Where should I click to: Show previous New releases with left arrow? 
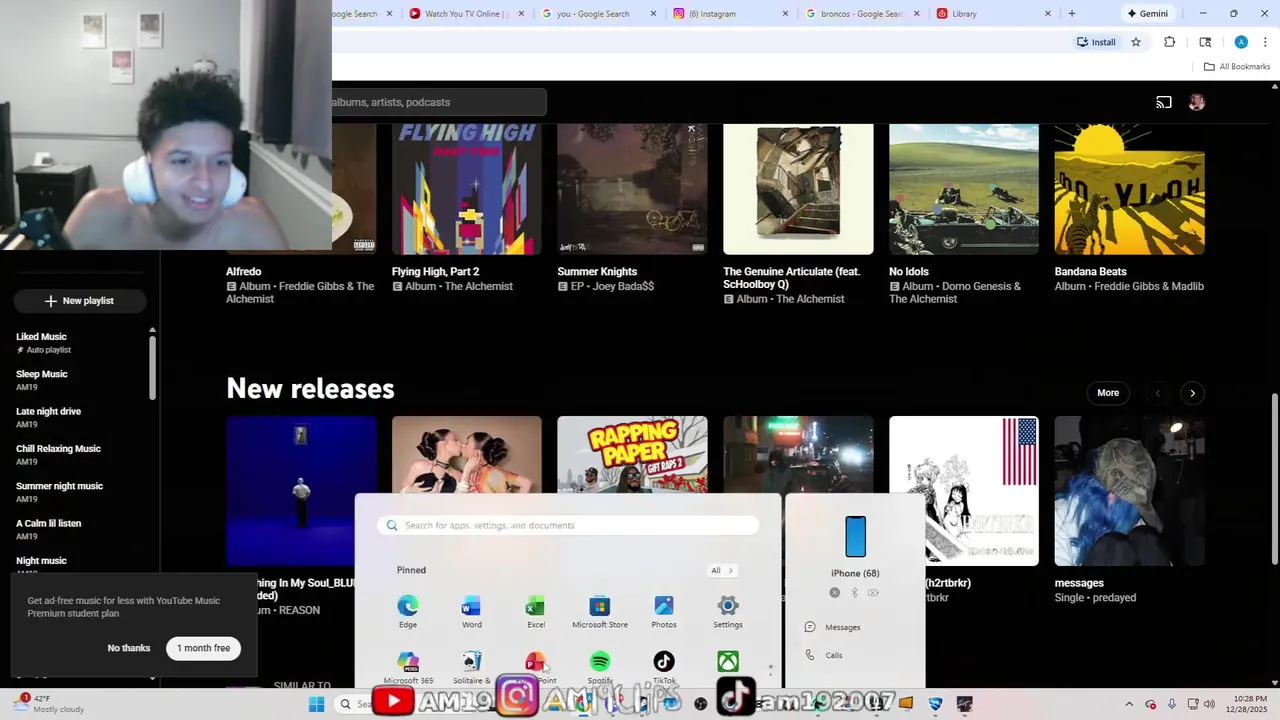coord(1158,393)
